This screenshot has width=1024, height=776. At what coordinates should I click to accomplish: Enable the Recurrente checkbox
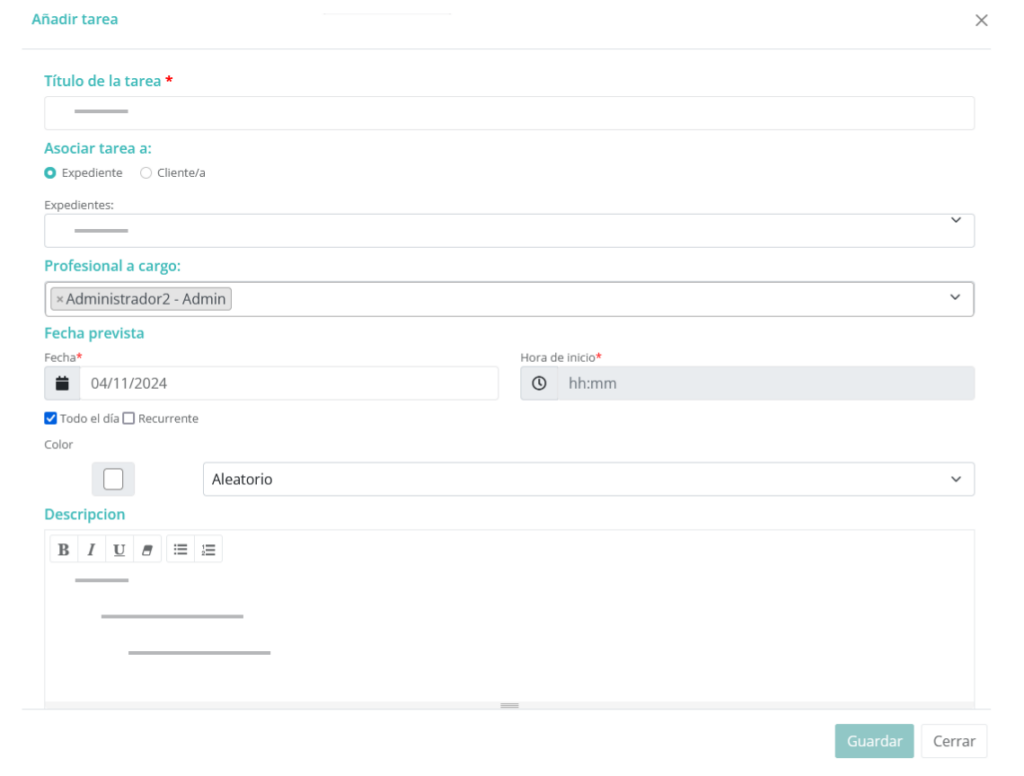pyautogui.click(x=128, y=418)
